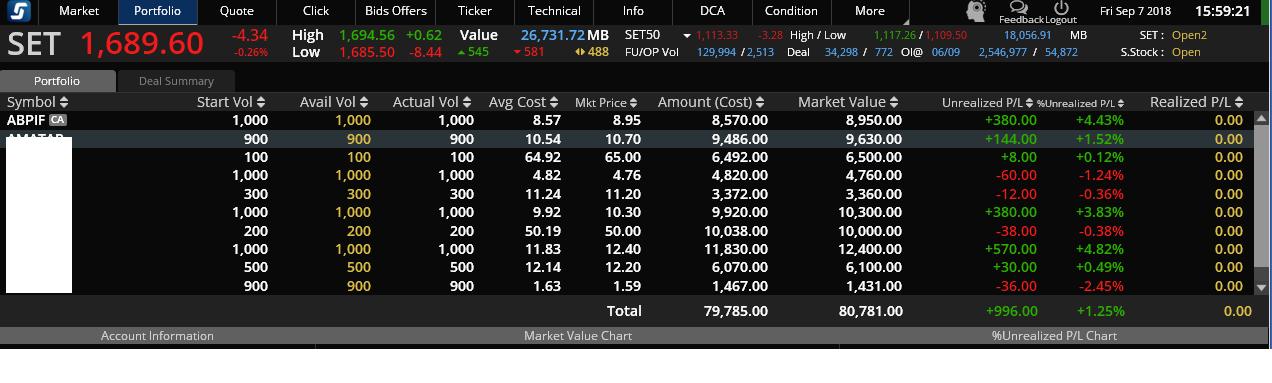Expand the Market Value Chart panel
Screen dimensions: 1272x383
(x=577, y=336)
